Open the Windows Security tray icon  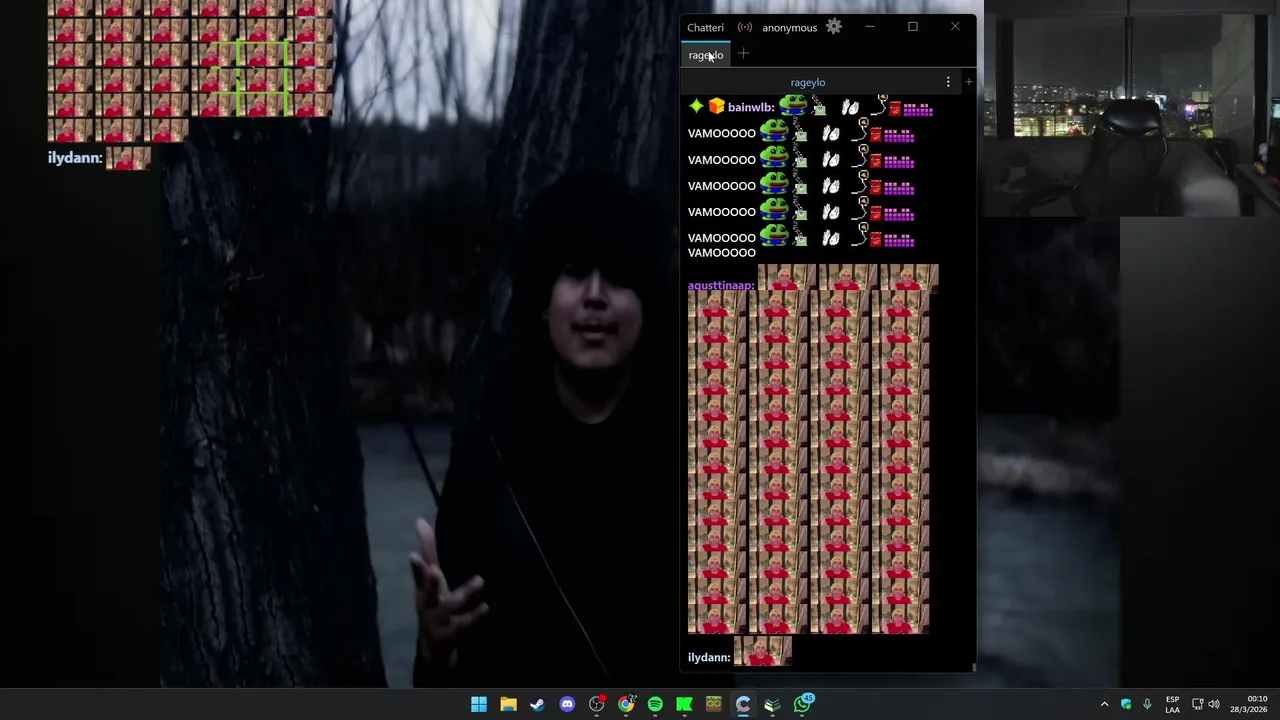point(1126,704)
